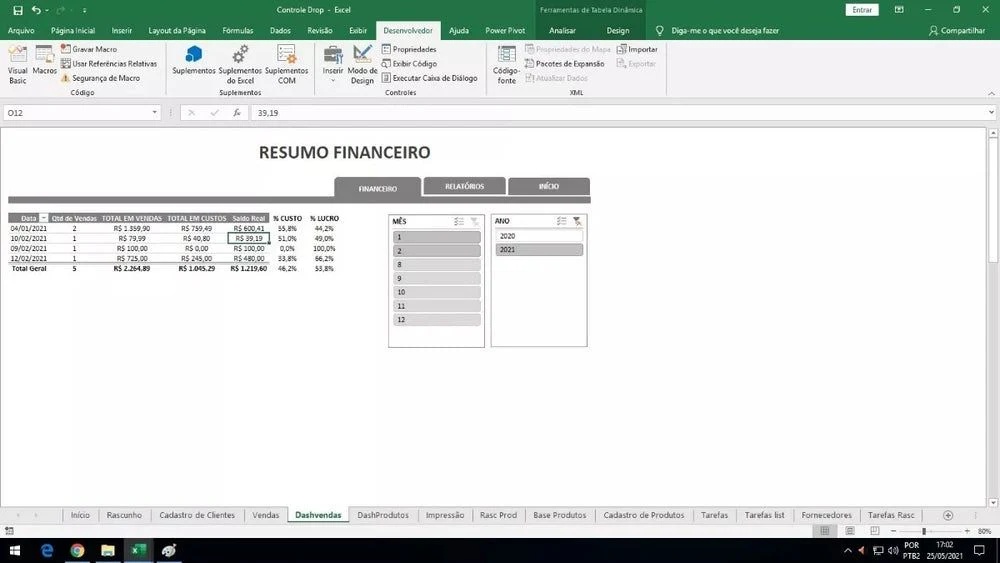Open the Arquivo menu
The width and height of the screenshot is (1000, 563).
(x=21, y=31)
